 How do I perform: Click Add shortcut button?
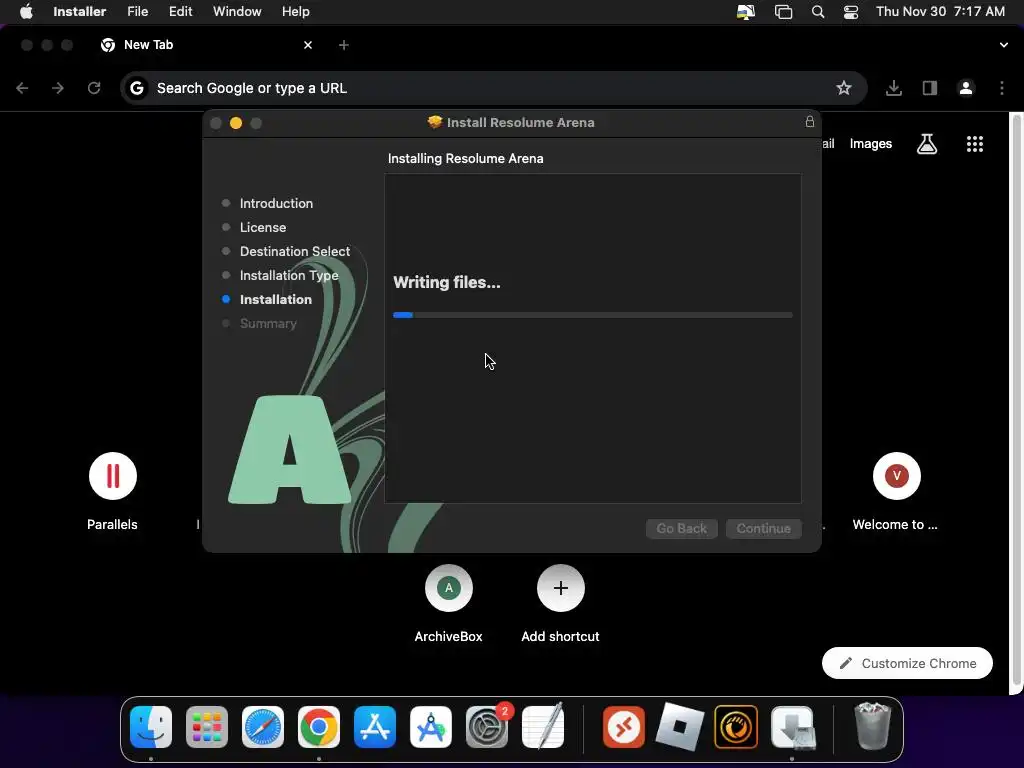pyautogui.click(x=560, y=603)
